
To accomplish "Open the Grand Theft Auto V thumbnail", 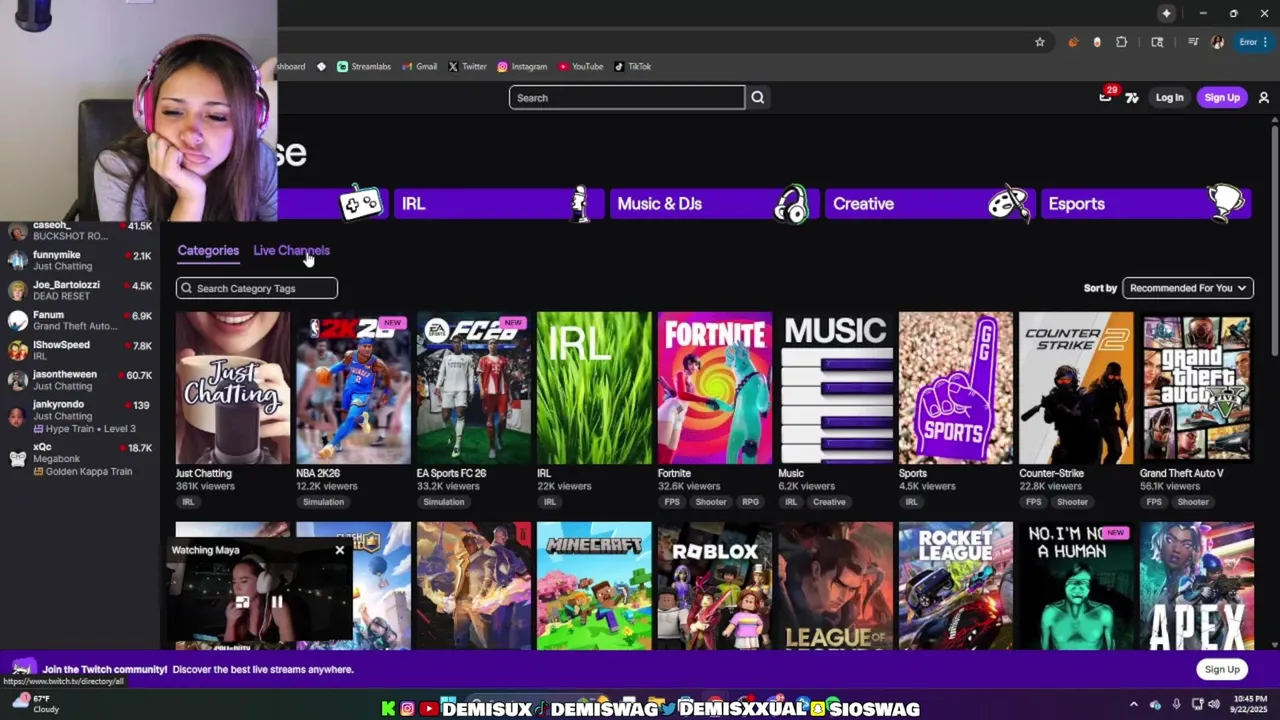I will point(1197,388).
